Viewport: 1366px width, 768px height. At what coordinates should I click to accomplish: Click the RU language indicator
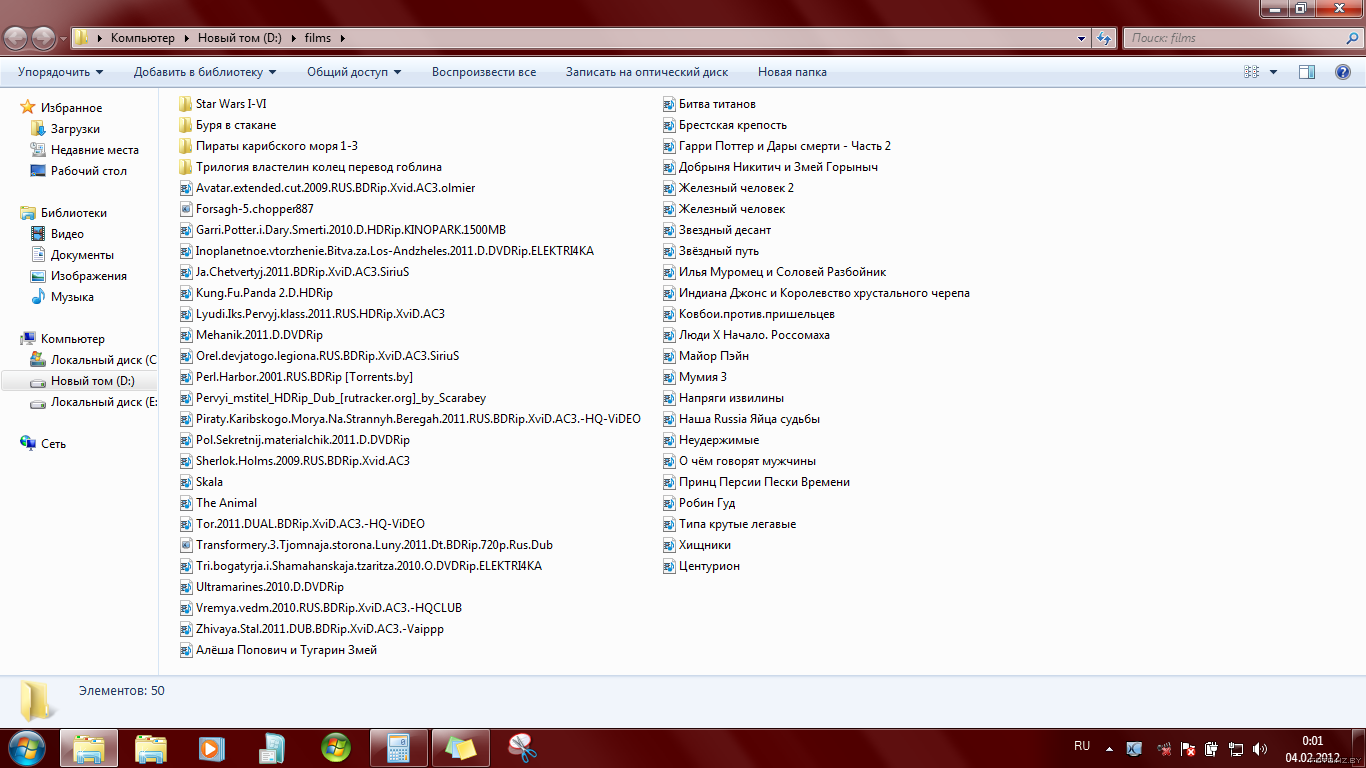(x=1082, y=746)
